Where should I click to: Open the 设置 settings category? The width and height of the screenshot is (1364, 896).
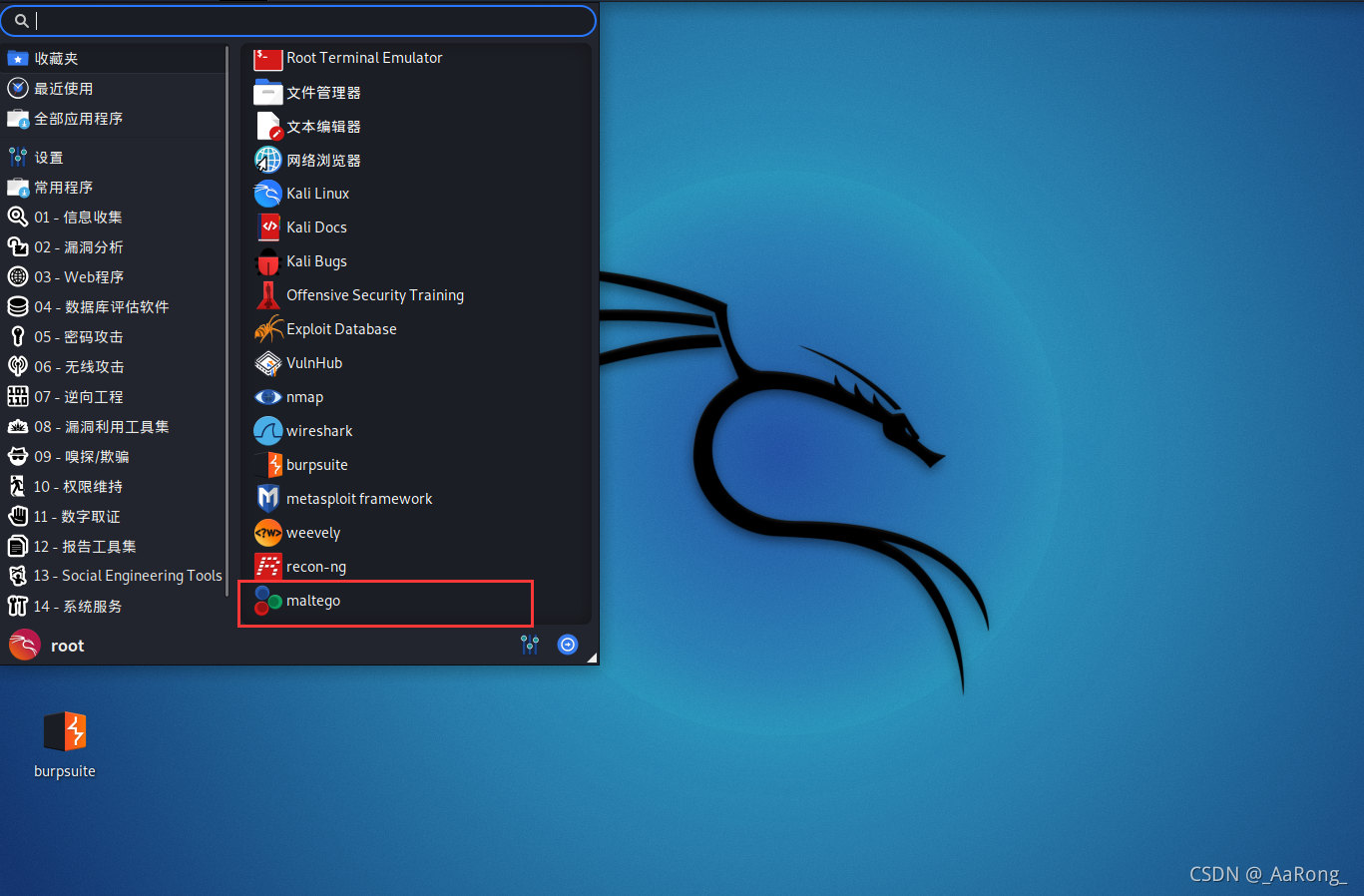click(x=114, y=158)
